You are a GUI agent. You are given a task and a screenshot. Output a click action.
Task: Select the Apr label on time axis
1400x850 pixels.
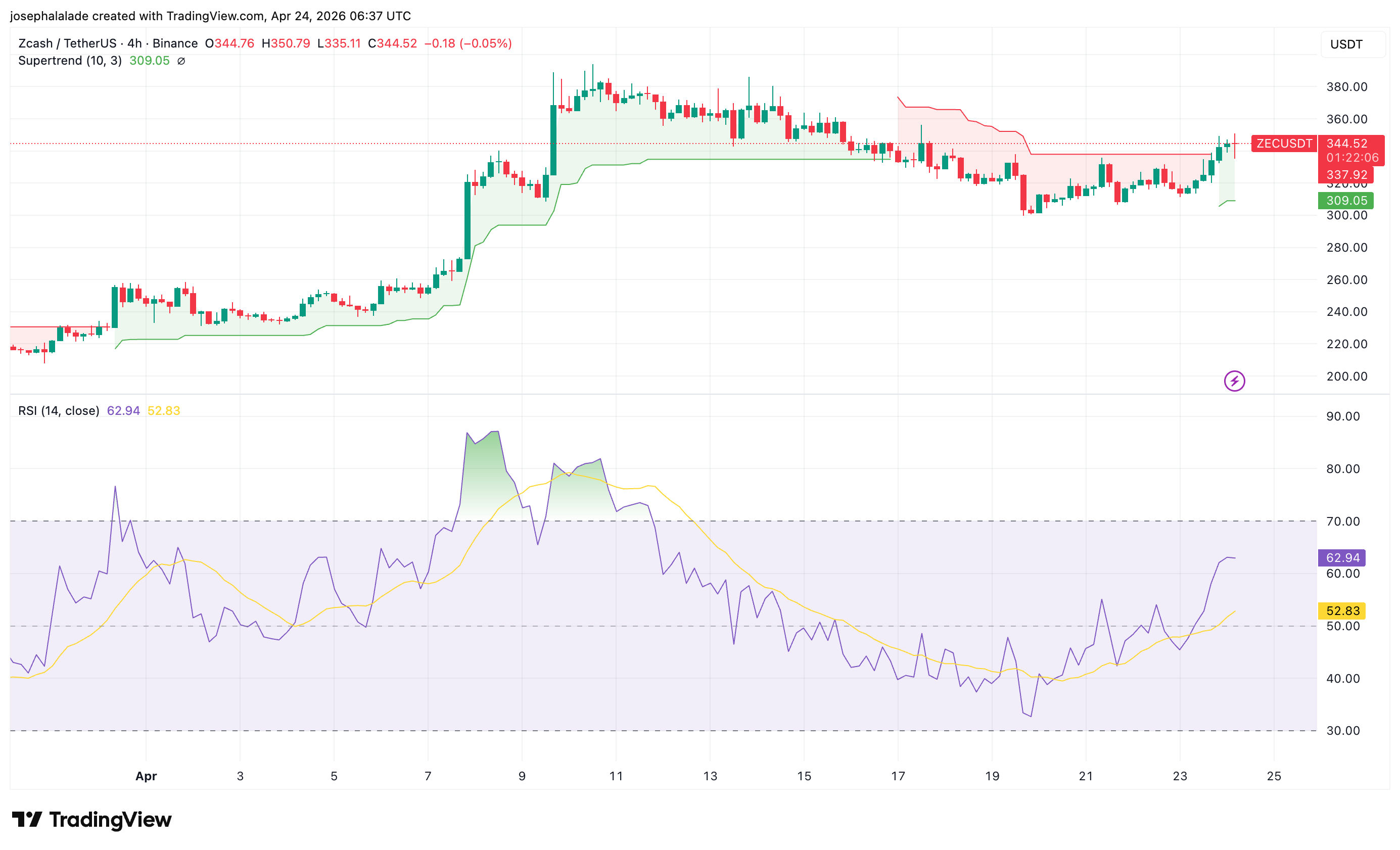tap(146, 776)
